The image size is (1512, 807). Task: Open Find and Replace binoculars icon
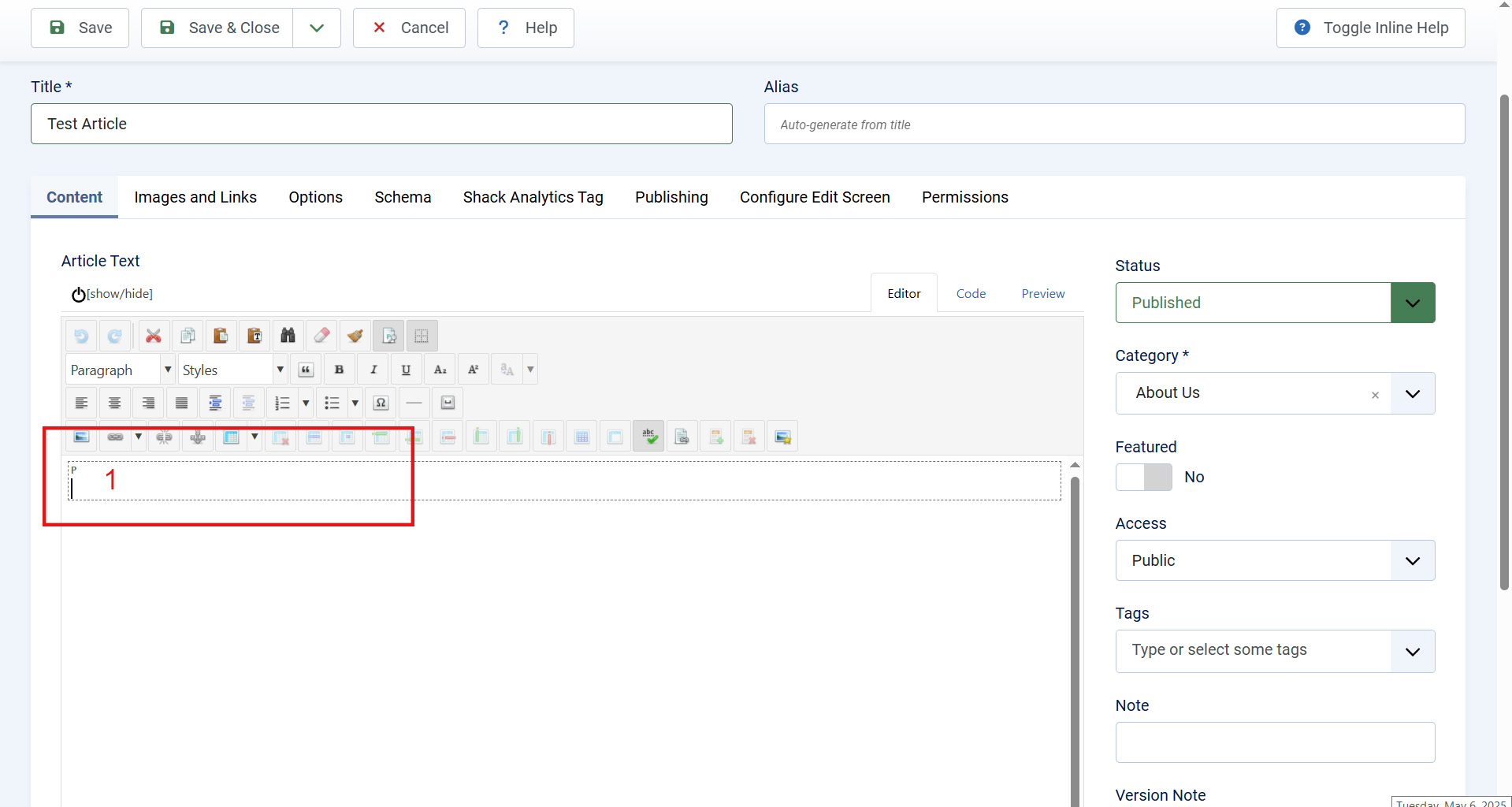click(x=288, y=336)
